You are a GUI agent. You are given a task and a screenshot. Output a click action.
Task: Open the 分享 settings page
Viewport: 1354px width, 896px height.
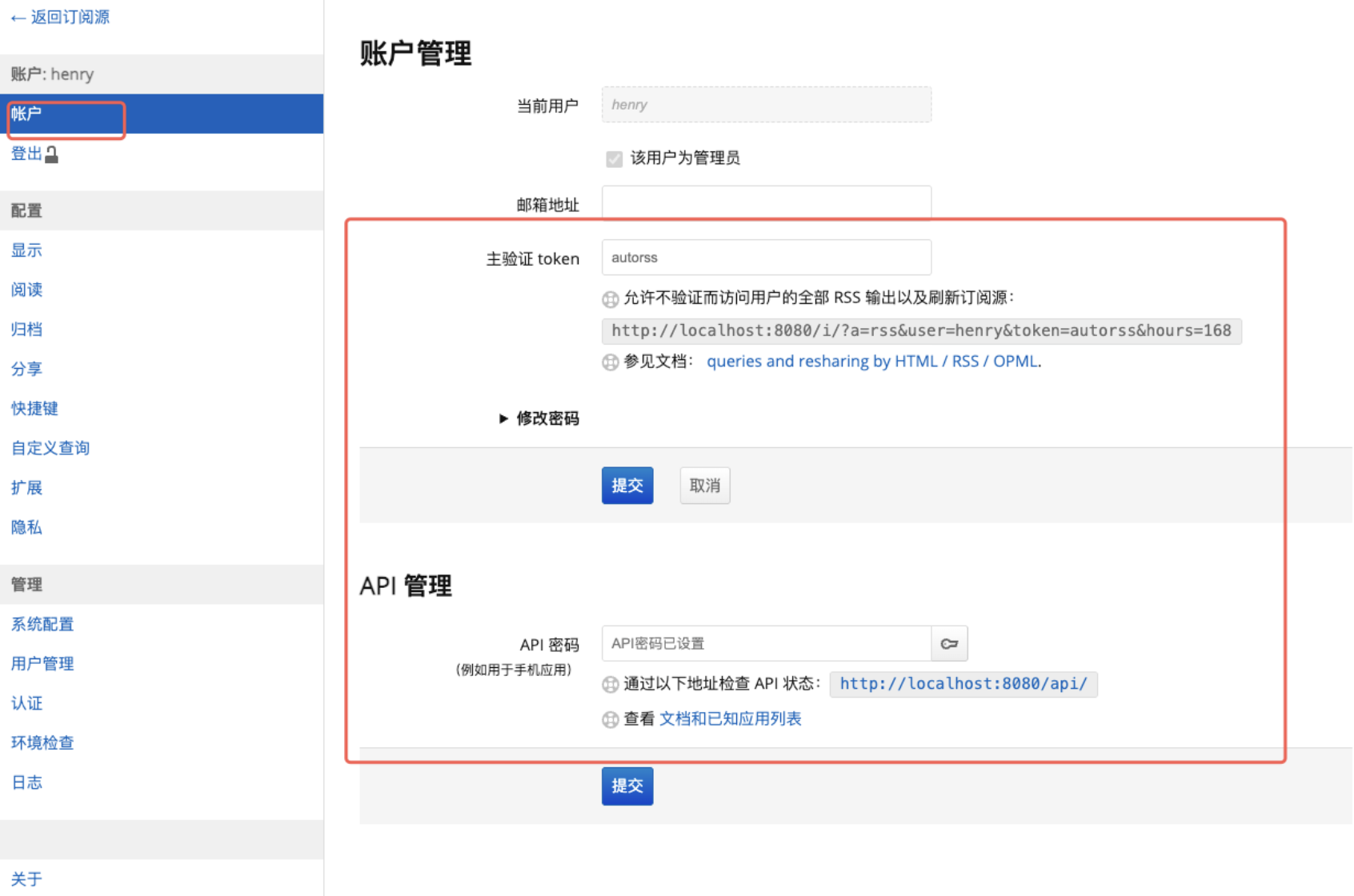pos(26,369)
